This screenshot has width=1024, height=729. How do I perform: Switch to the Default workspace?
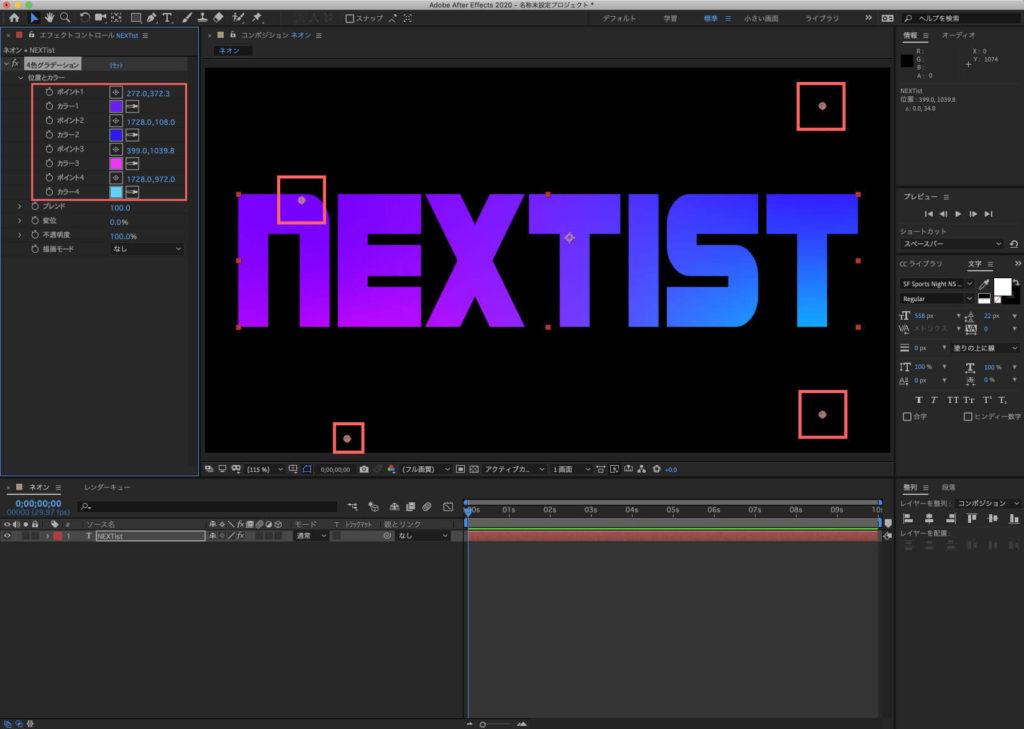pyautogui.click(x=619, y=18)
